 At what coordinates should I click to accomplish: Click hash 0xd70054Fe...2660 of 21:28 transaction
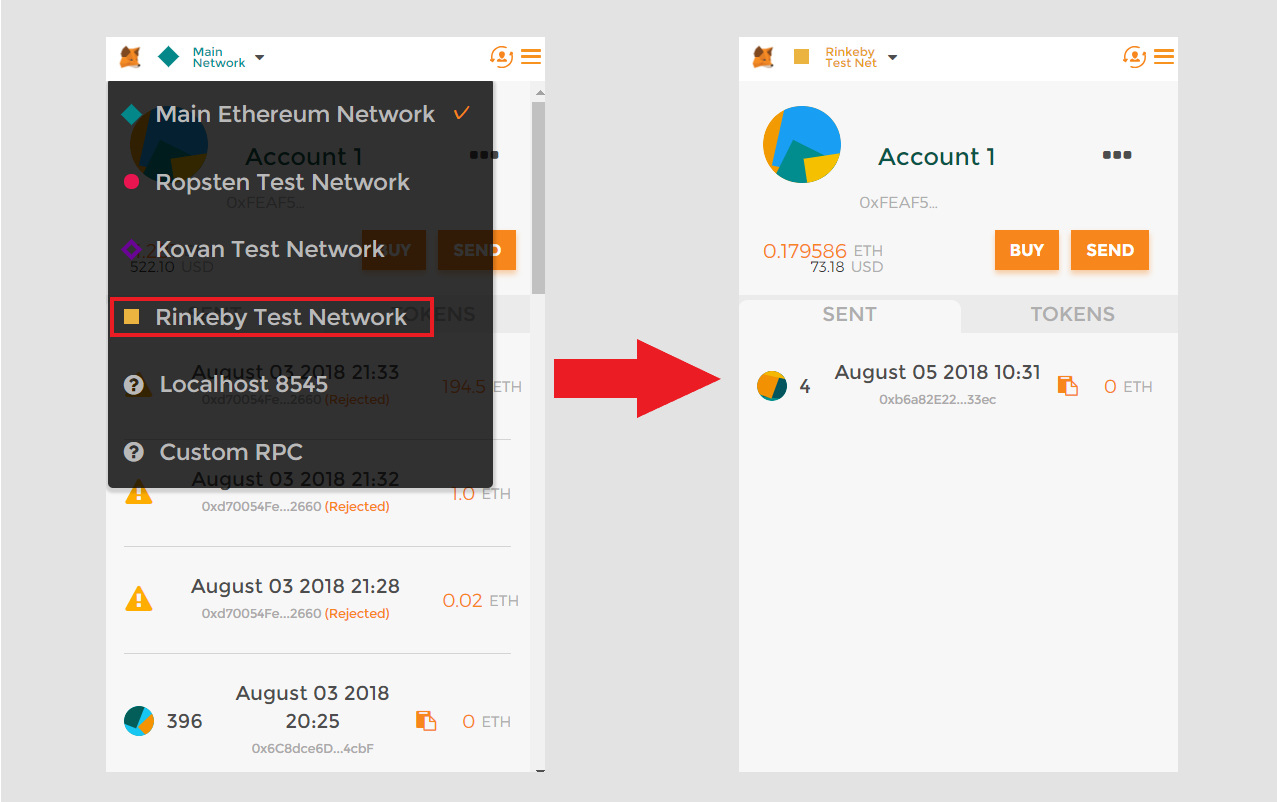click(261, 614)
